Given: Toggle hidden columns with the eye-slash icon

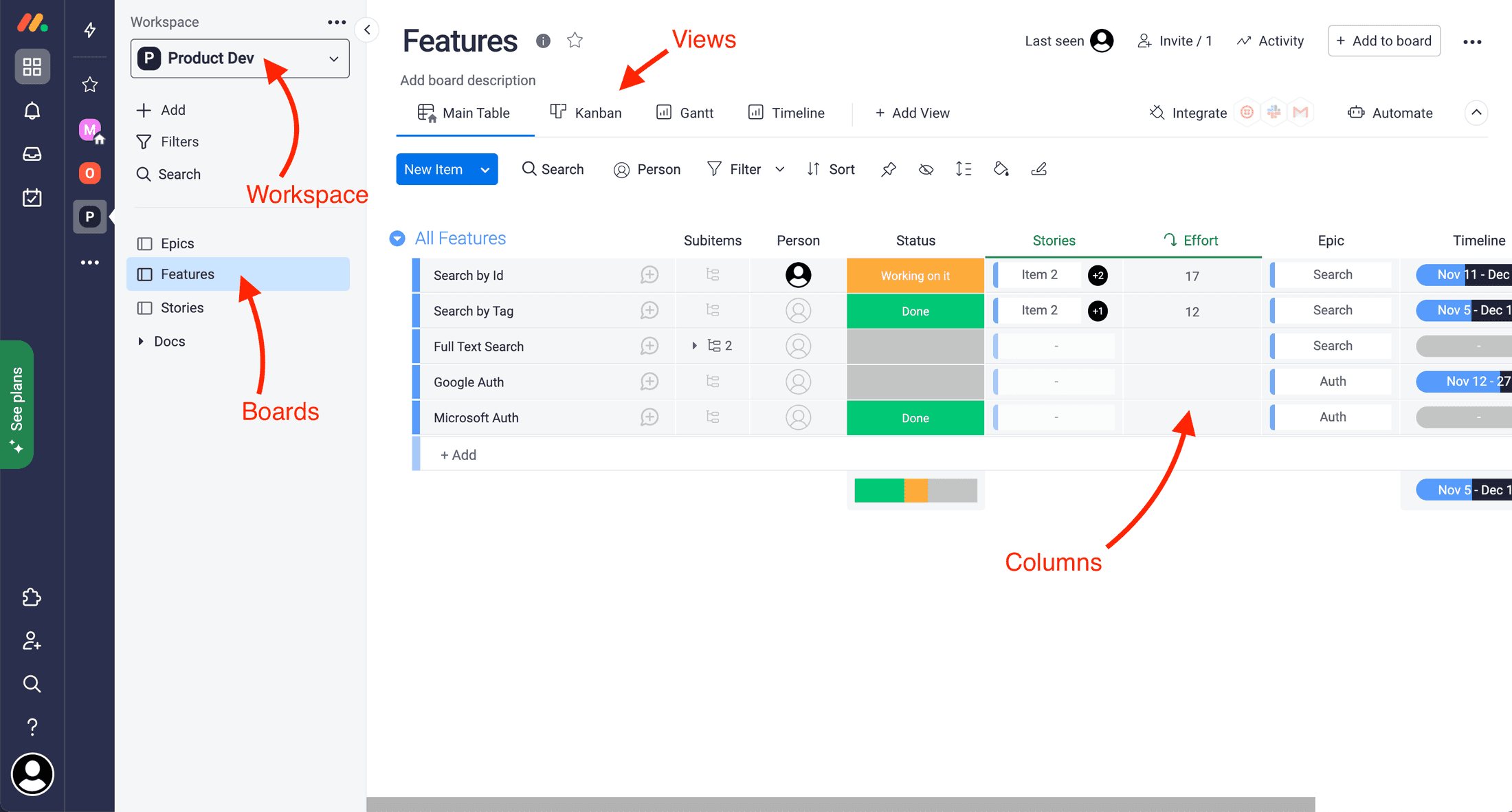Looking at the screenshot, I should [x=926, y=168].
